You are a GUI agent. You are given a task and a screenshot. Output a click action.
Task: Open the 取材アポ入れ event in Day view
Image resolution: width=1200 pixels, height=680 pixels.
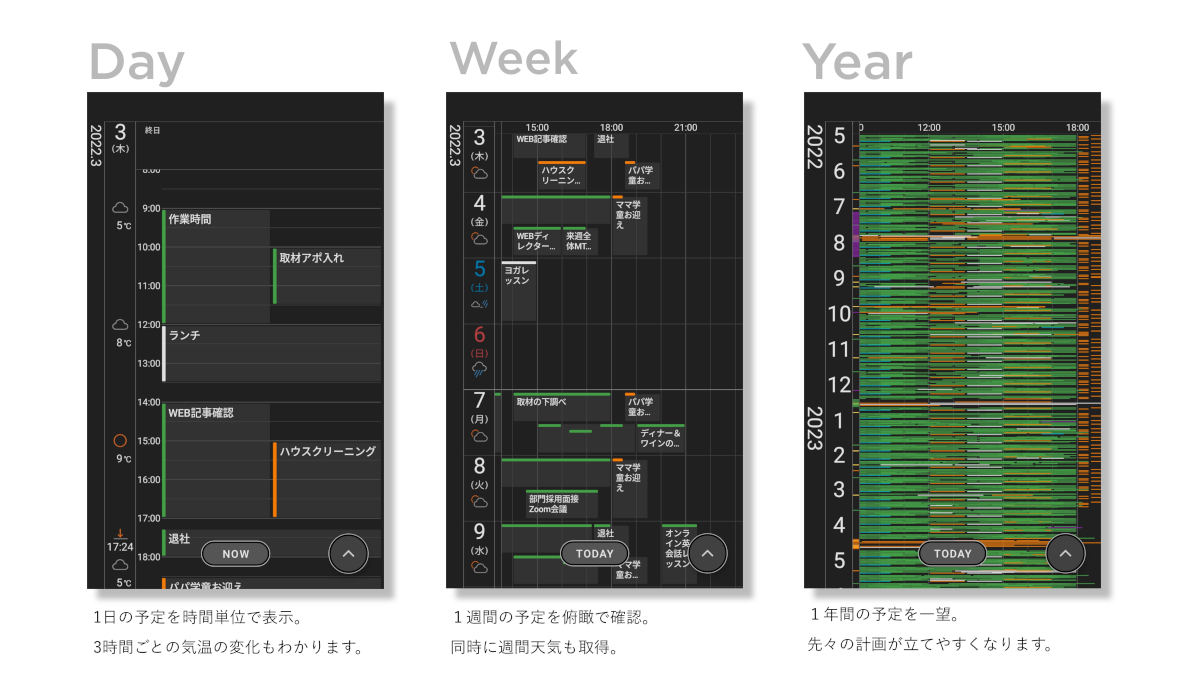[327, 276]
